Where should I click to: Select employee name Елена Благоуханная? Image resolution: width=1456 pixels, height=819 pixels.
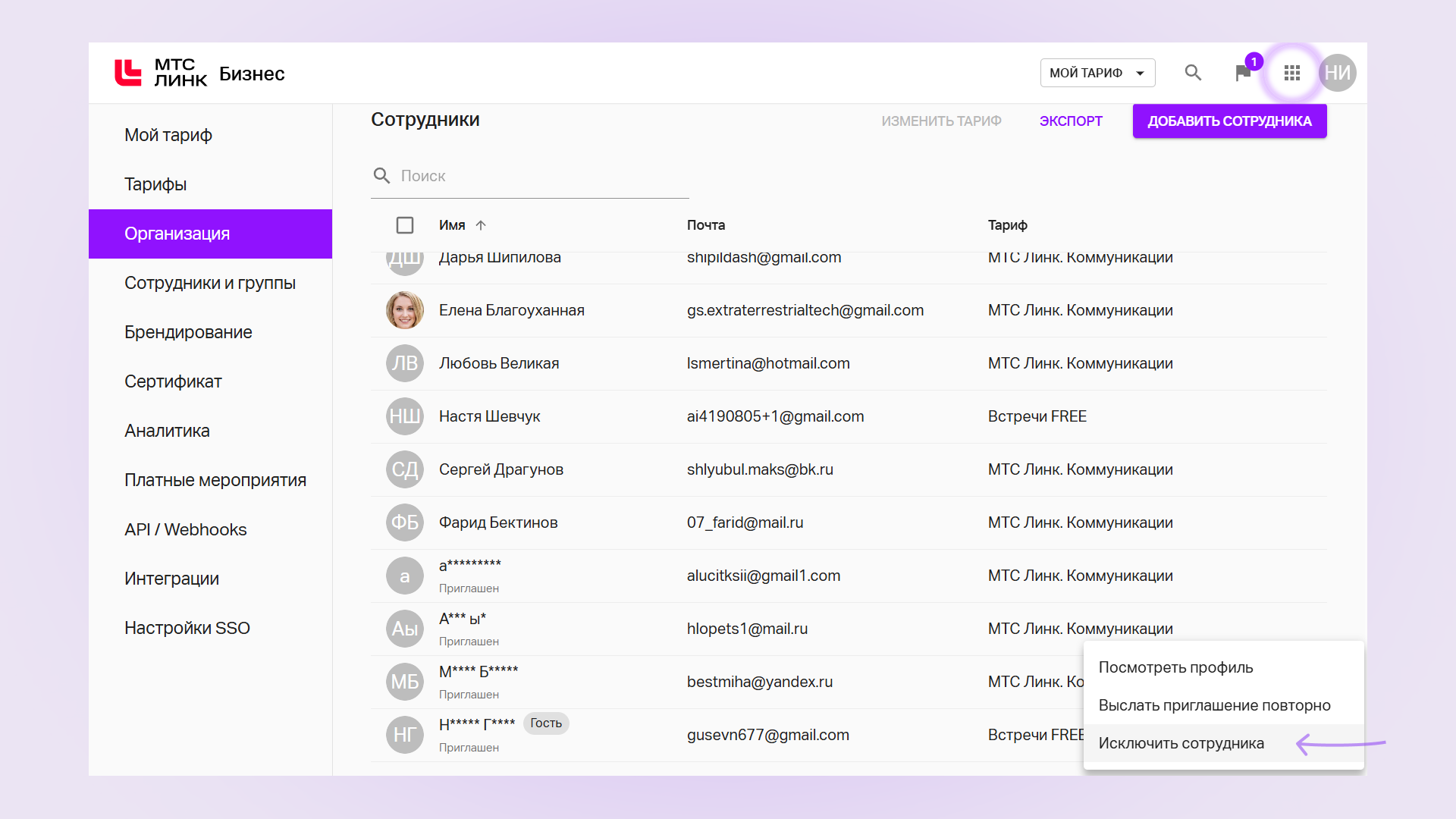click(x=512, y=310)
